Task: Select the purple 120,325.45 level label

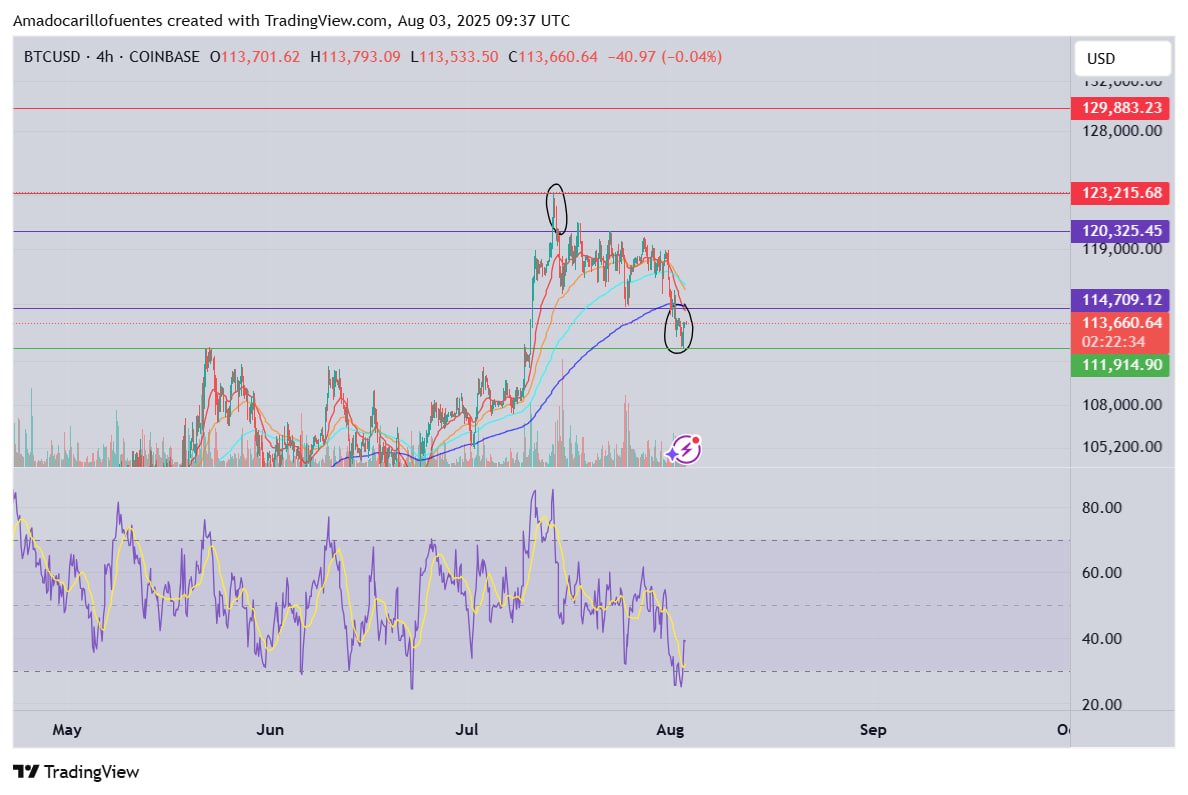Action: pyautogui.click(x=1120, y=230)
